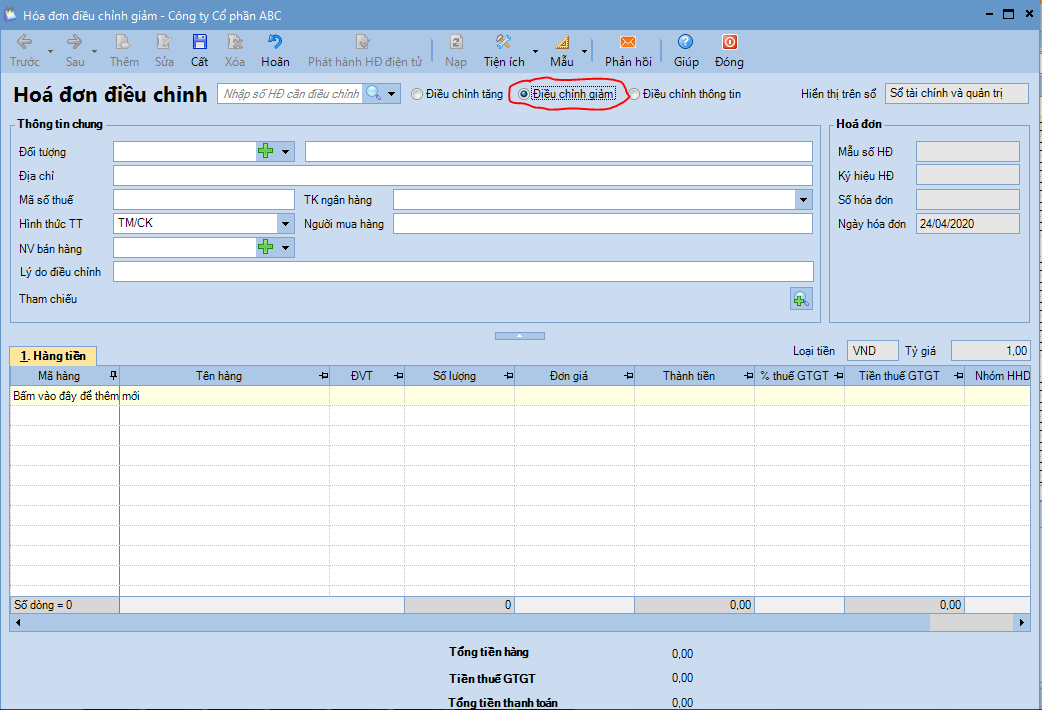Switch to 1. Hàng tiền tab

pos(53,356)
